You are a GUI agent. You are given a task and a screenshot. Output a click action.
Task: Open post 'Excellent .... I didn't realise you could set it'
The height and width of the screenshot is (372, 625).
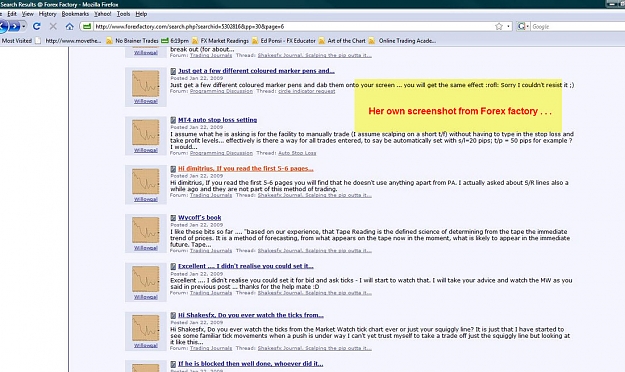coord(246,266)
